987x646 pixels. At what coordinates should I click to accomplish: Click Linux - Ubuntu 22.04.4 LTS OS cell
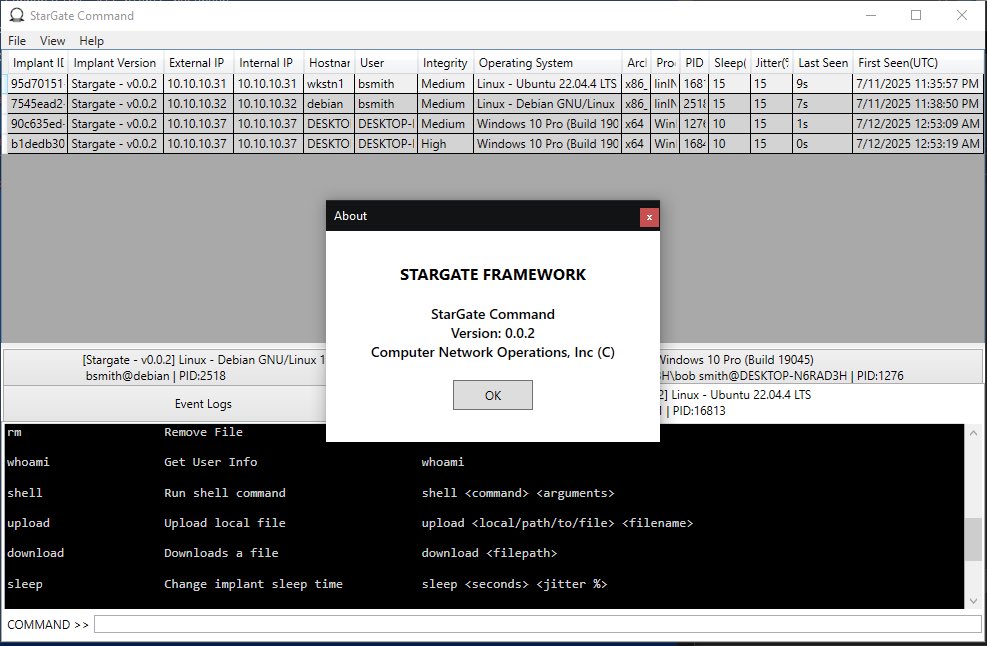(547, 84)
